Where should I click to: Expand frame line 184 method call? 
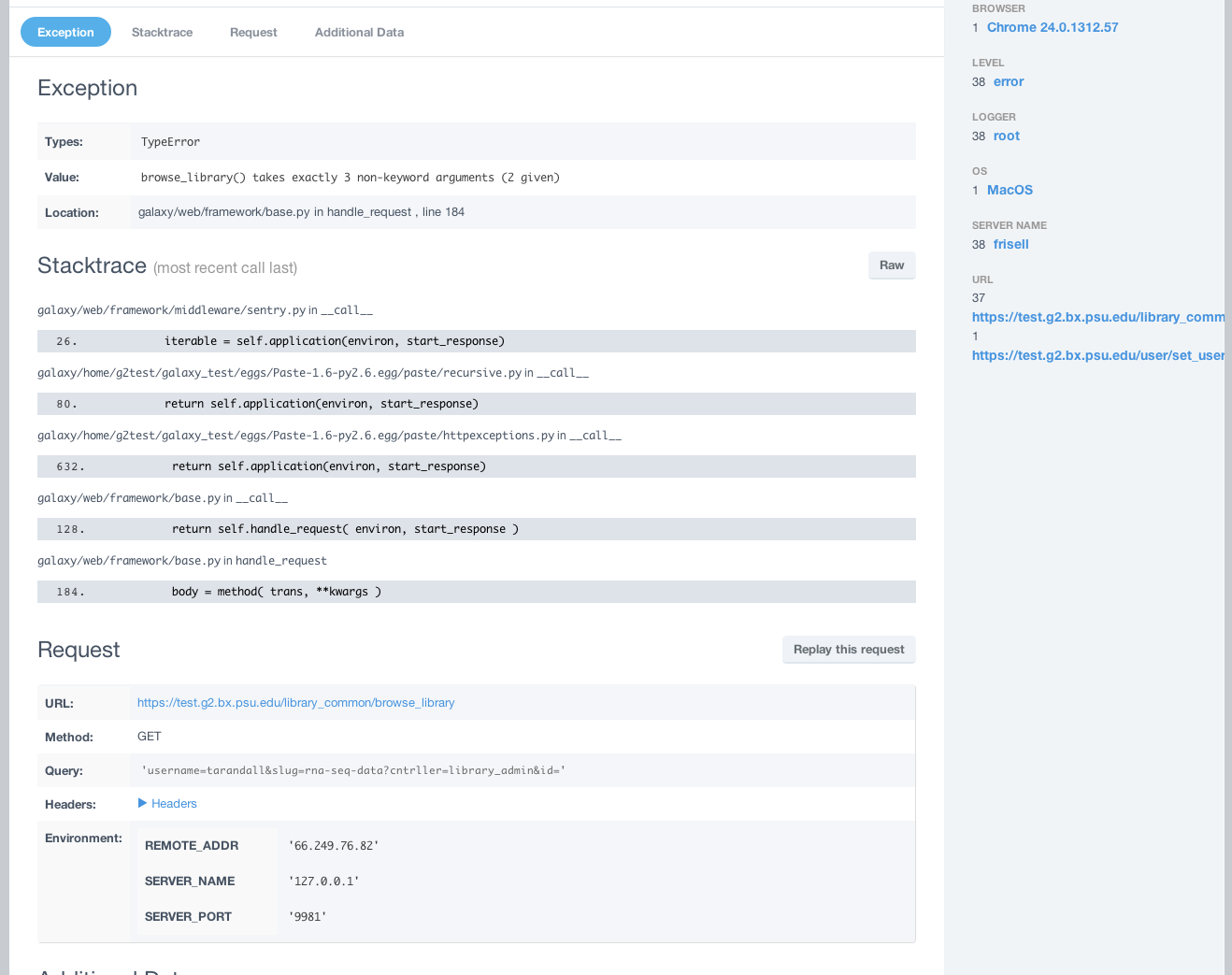(476, 592)
